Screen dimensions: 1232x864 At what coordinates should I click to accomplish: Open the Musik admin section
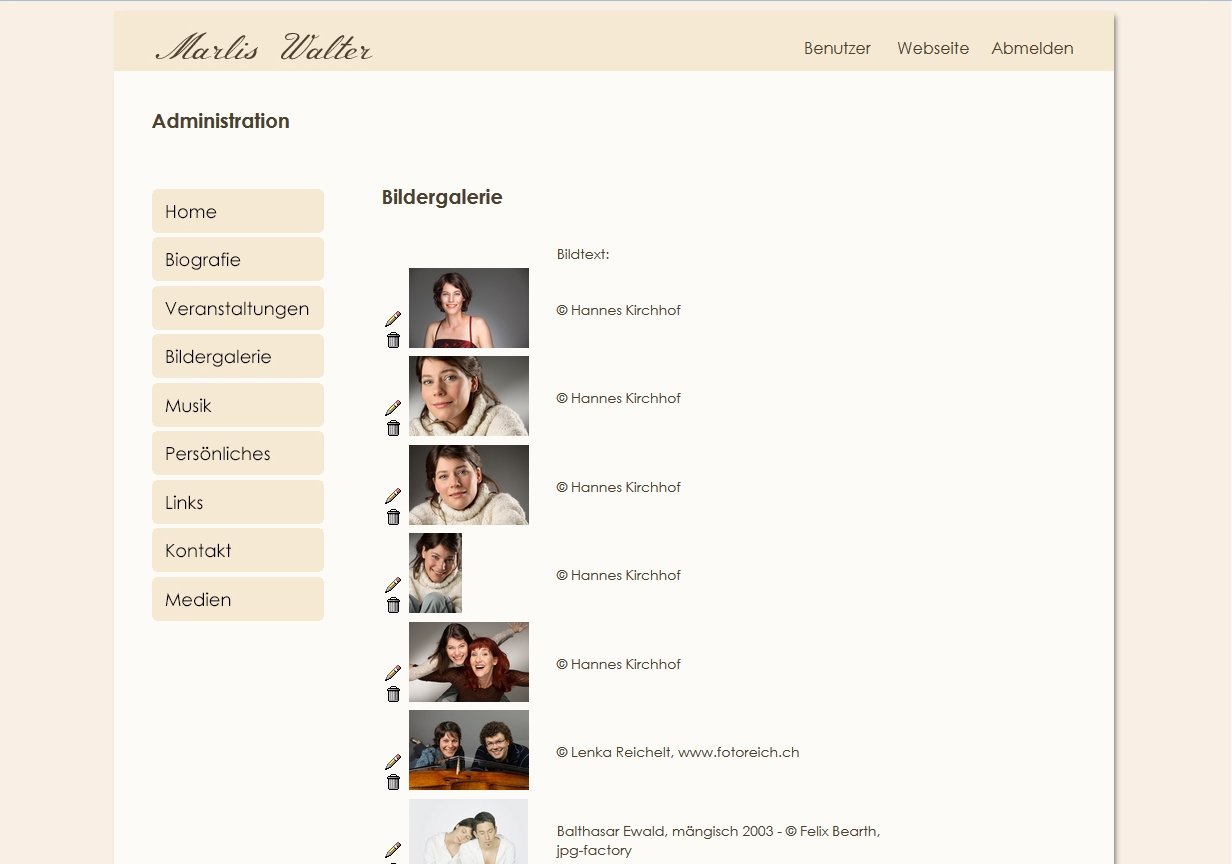238,405
